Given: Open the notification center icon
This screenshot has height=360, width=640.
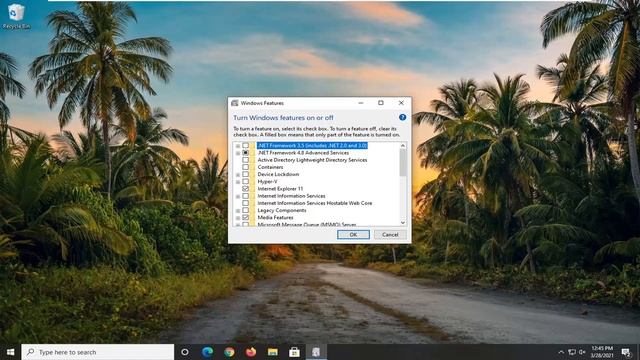Looking at the screenshot, I should tap(626, 352).
